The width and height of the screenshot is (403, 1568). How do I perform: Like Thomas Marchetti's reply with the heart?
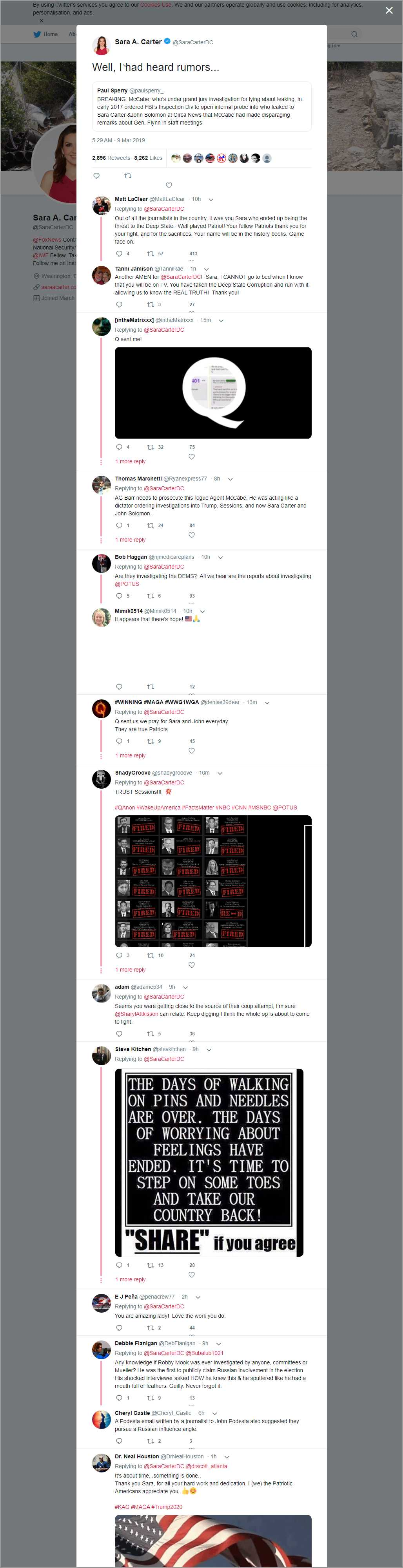point(191,535)
